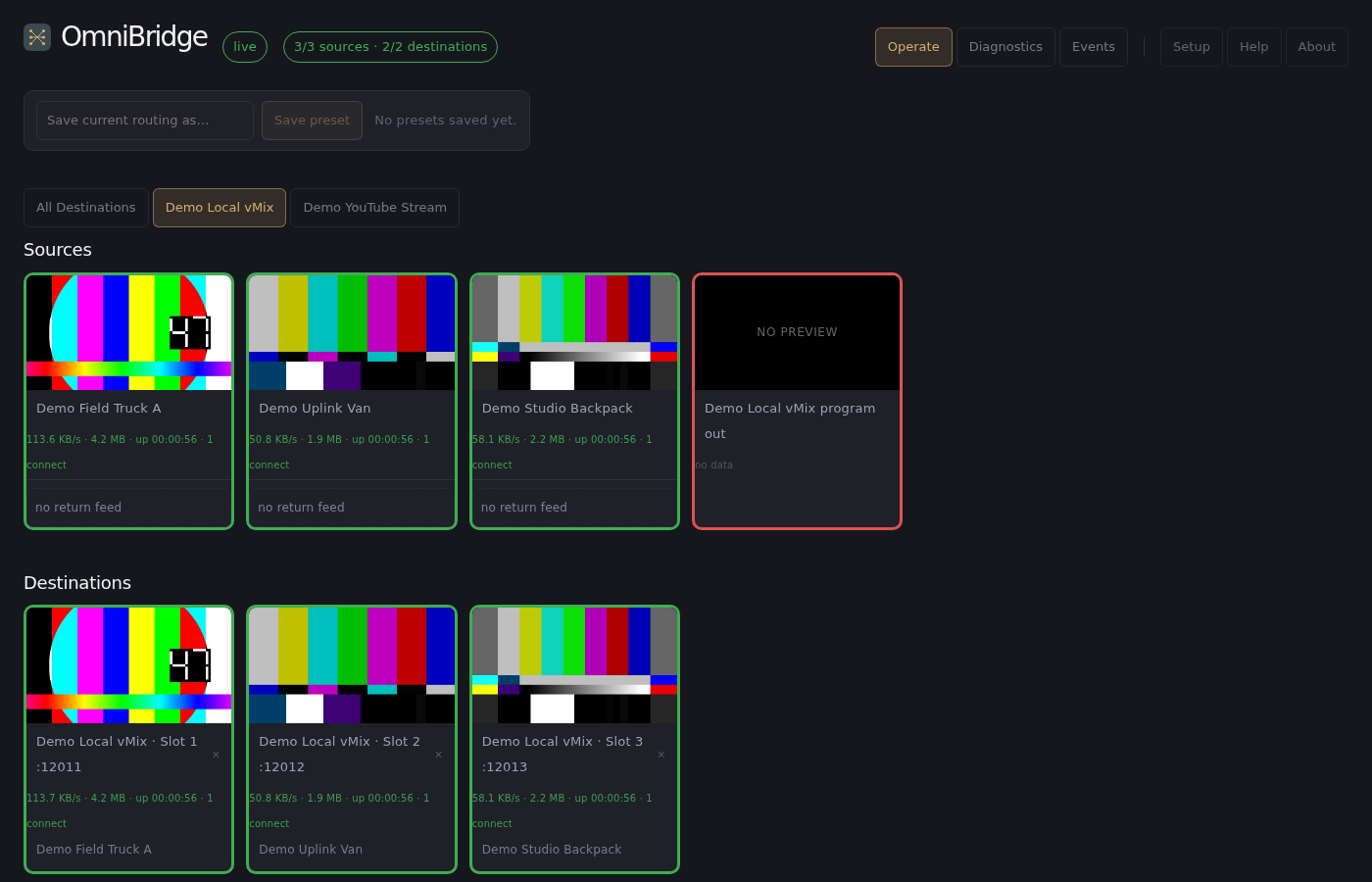Select the Slot 1 :12011 destination preview
The image size is (1372, 882).
click(129, 665)
